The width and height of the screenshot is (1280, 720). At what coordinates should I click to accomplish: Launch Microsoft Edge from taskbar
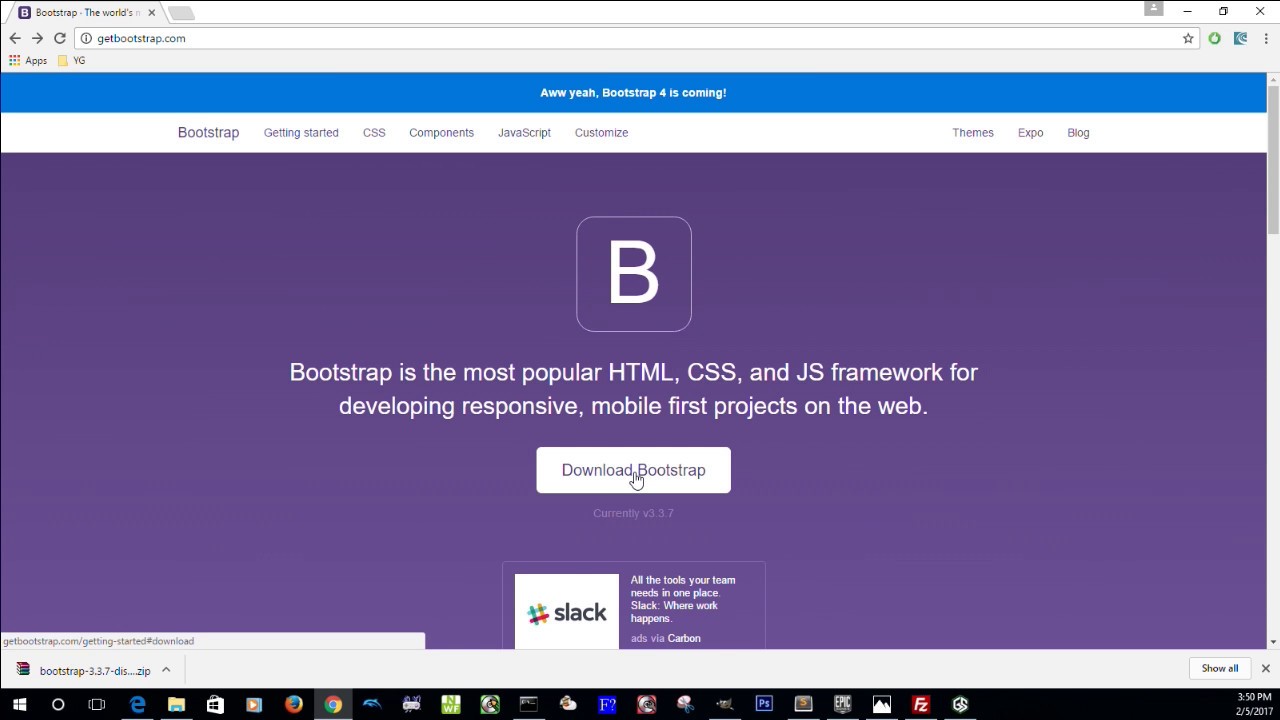coord(137,704)
